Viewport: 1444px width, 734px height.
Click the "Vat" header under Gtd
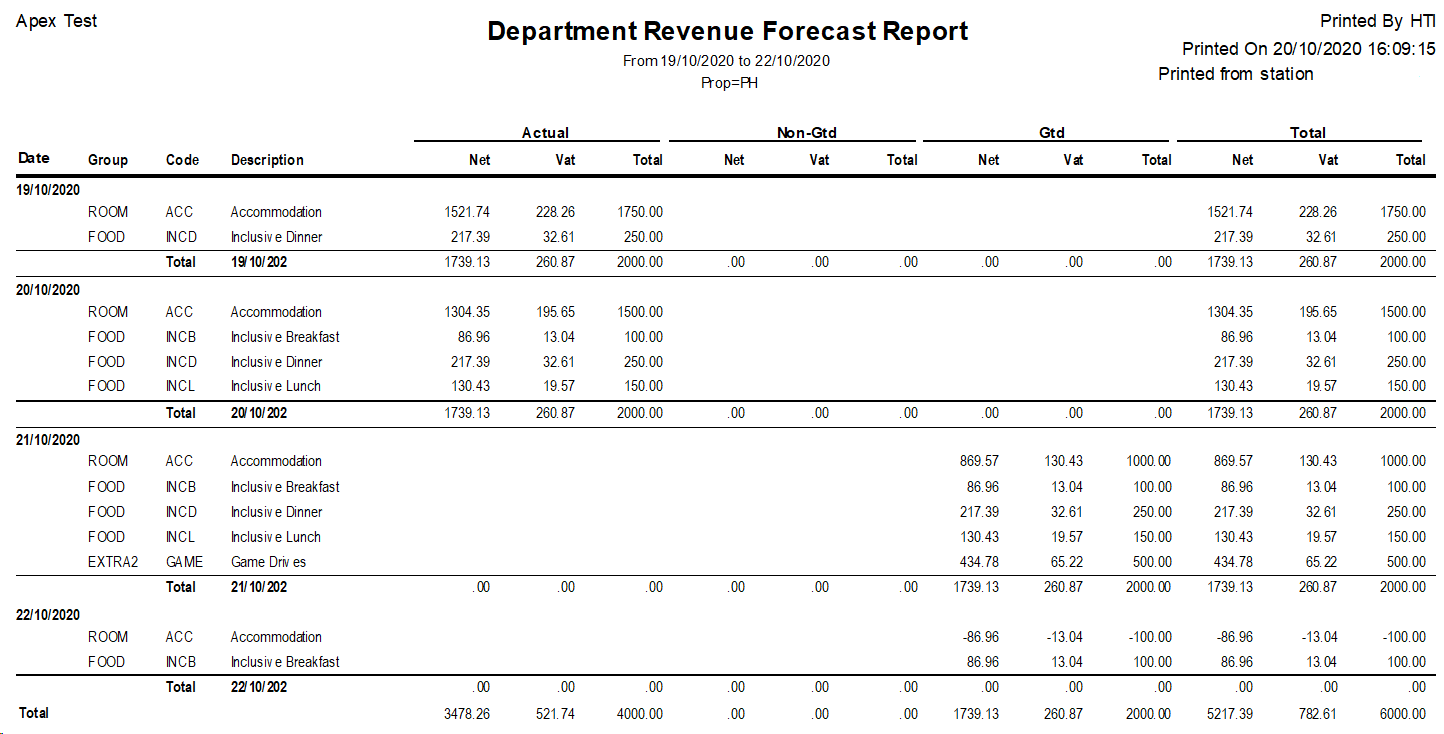click(1073, 160)
